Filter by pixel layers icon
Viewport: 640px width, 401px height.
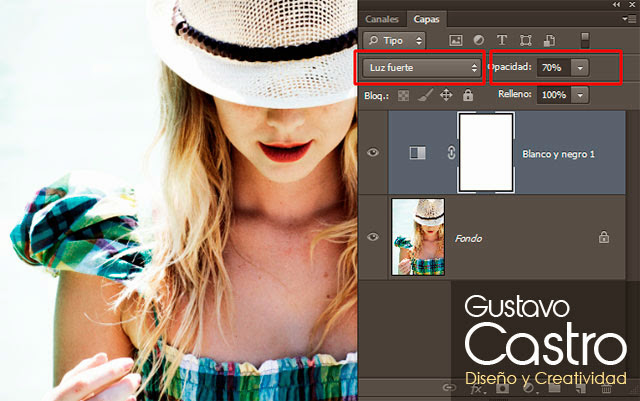[456, 40]
